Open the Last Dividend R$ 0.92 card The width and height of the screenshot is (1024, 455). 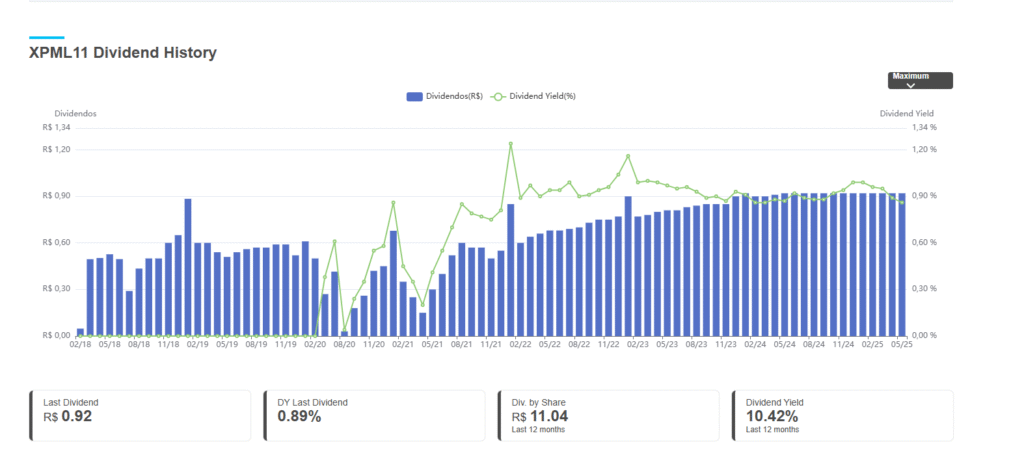point(140,415)
